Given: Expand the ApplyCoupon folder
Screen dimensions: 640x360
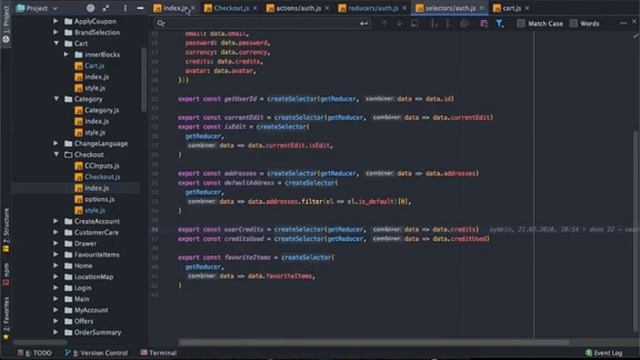Looking at the screenshot, I should pos(56,21).
